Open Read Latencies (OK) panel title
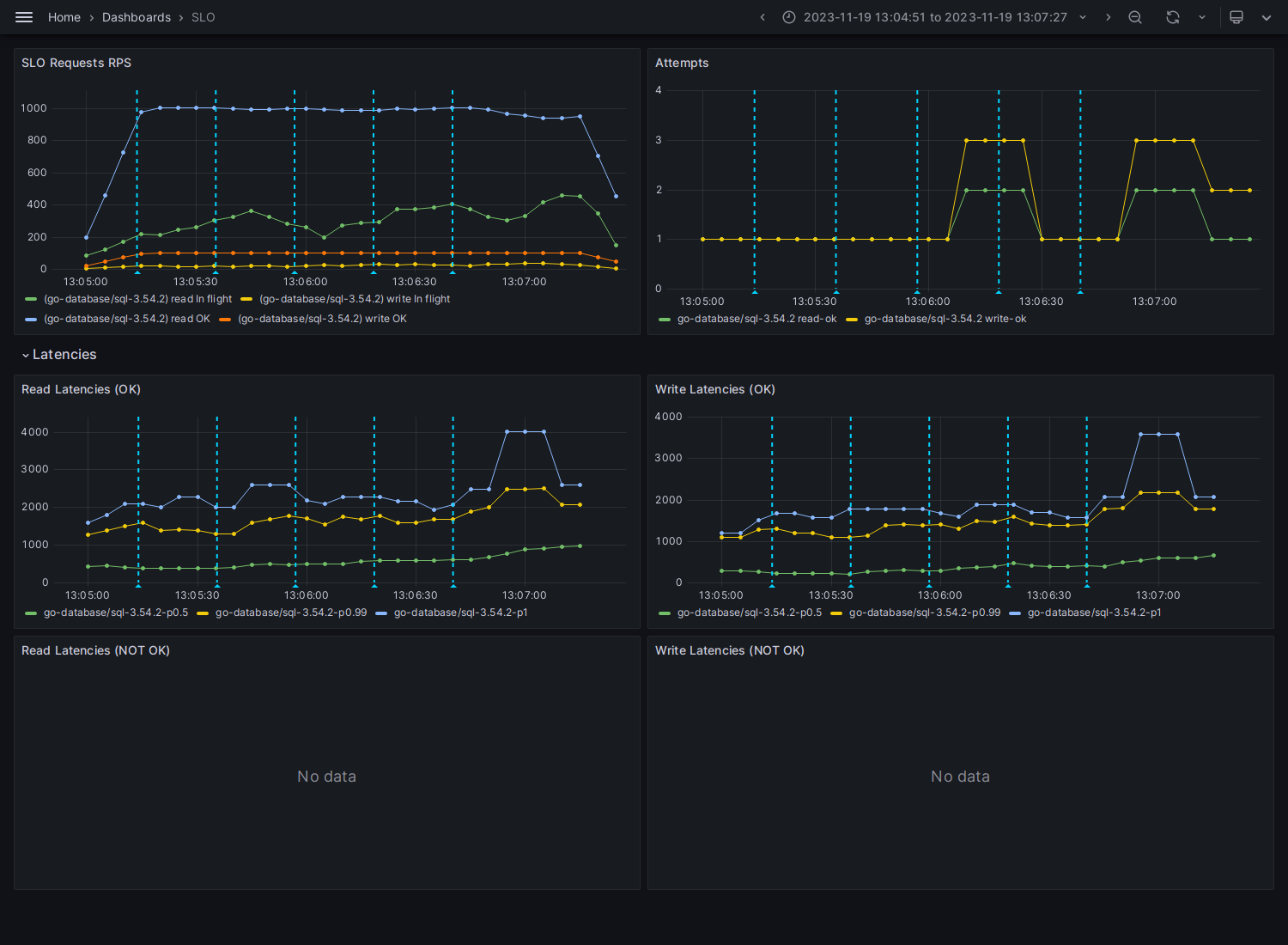1288x945 pixels. pyautogui.click(x=81, y=389)
